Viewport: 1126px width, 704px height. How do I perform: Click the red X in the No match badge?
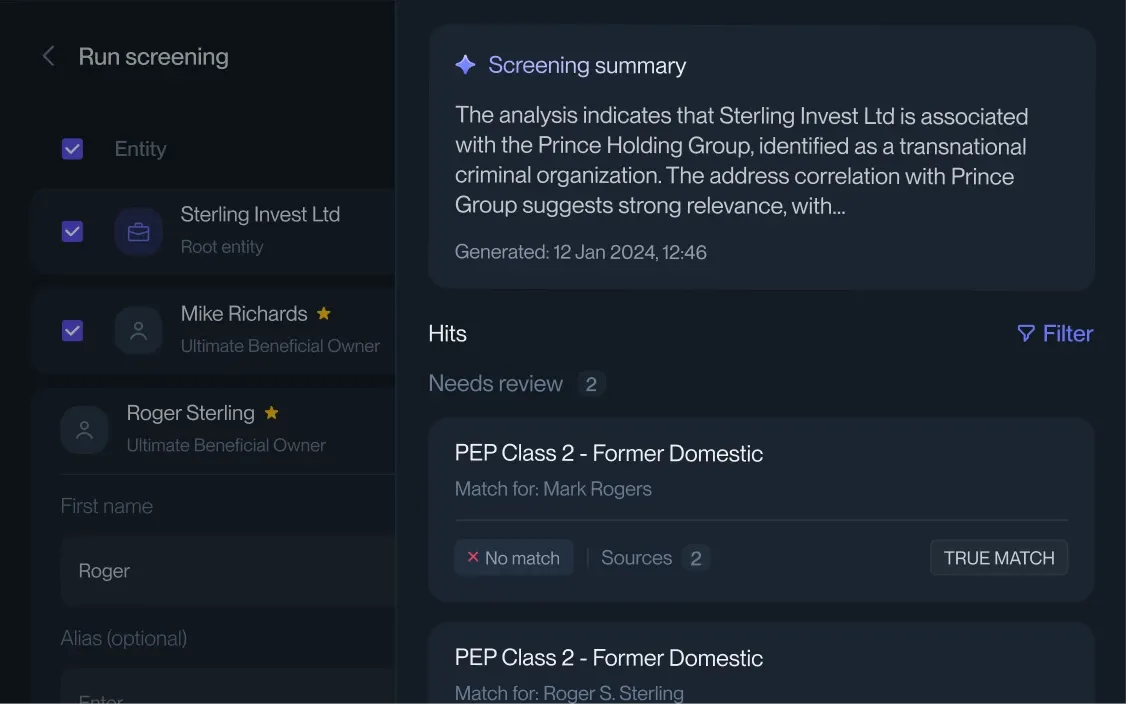471,558
